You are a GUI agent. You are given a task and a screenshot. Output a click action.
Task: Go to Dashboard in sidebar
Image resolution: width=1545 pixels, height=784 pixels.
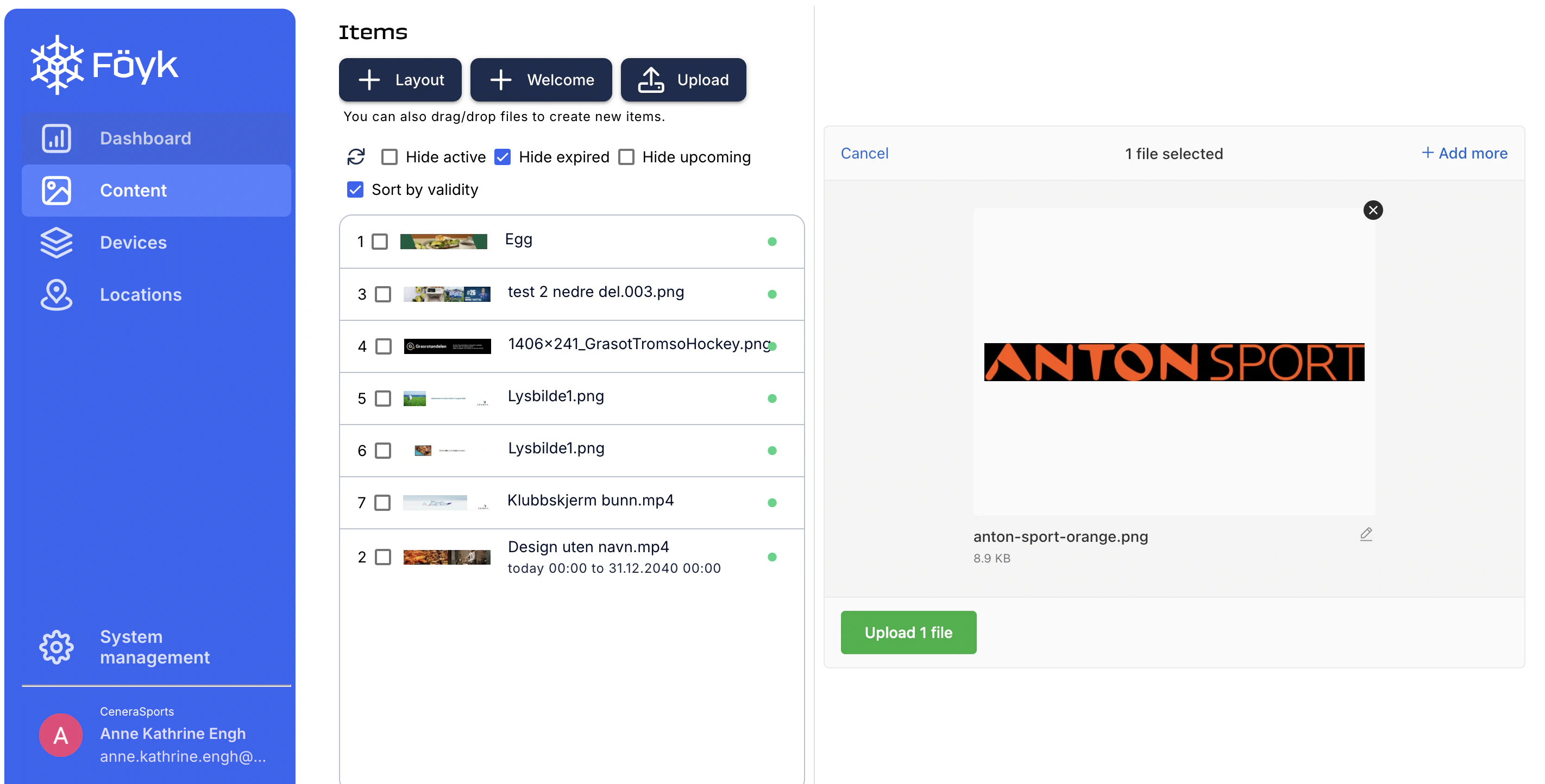click(x=156, y=138)
